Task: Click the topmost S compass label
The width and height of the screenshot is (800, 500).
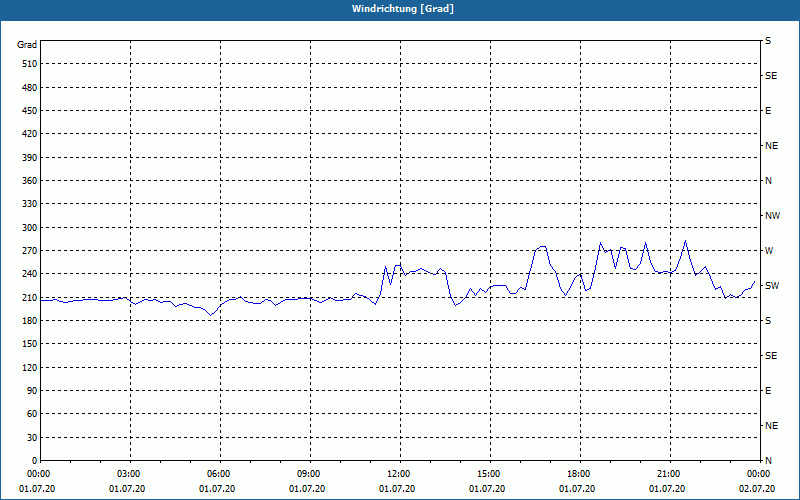Action: [x=768, y=41]
